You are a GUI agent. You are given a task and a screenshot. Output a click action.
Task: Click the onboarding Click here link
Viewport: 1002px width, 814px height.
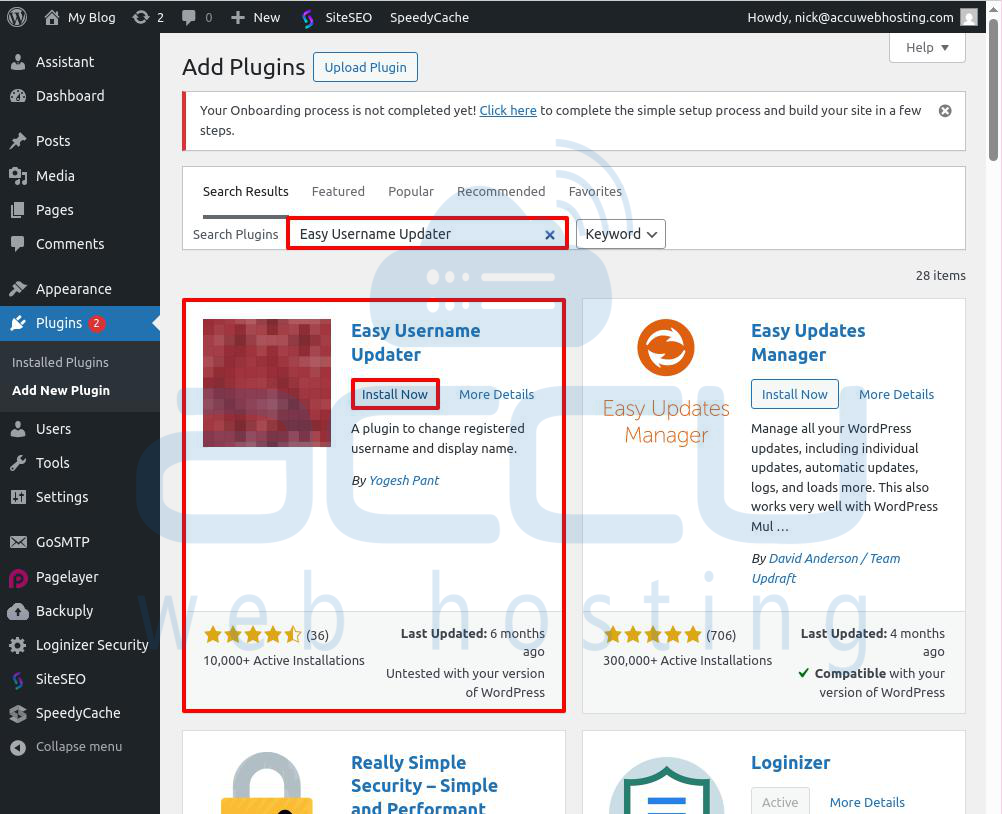[508, 111]
